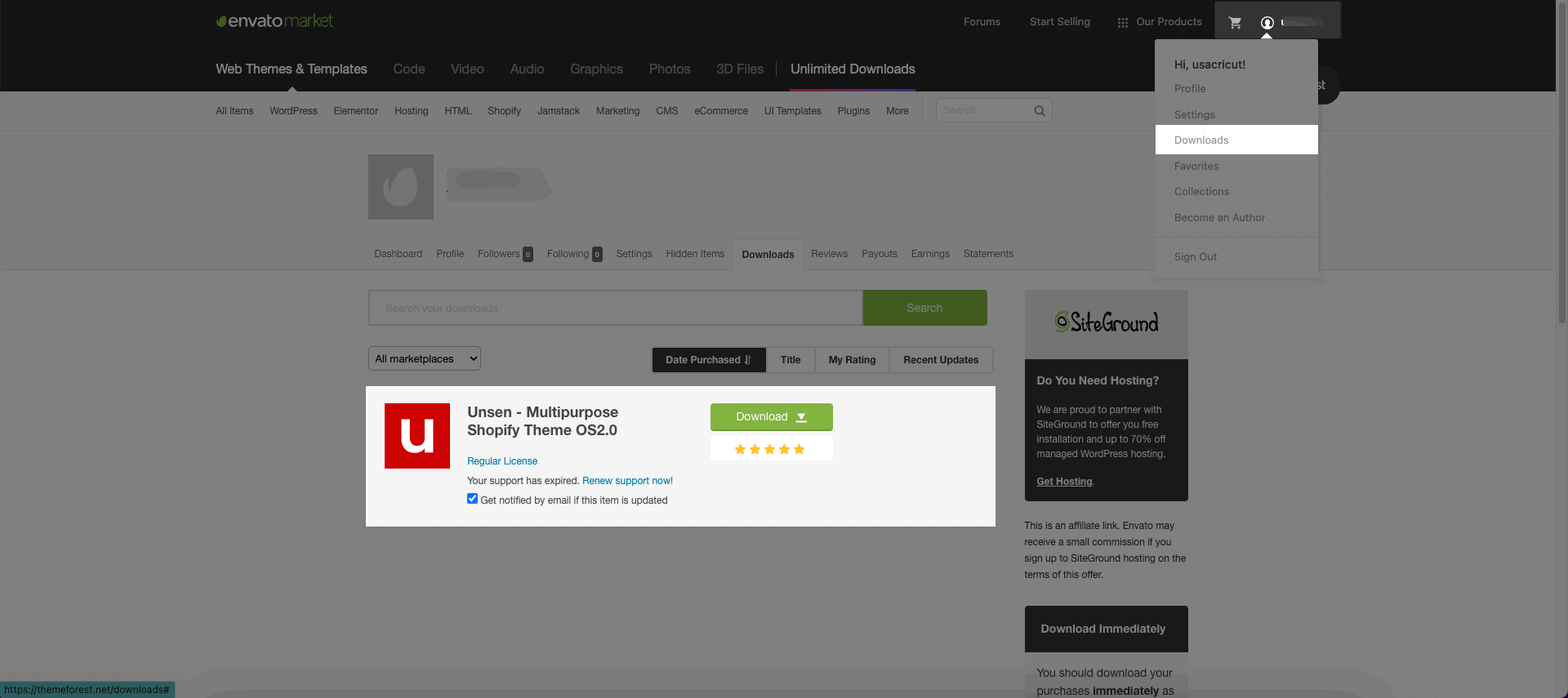Open Collections from the user menu
Viewport: 1568px width, 698px height.
[1201, 191]
